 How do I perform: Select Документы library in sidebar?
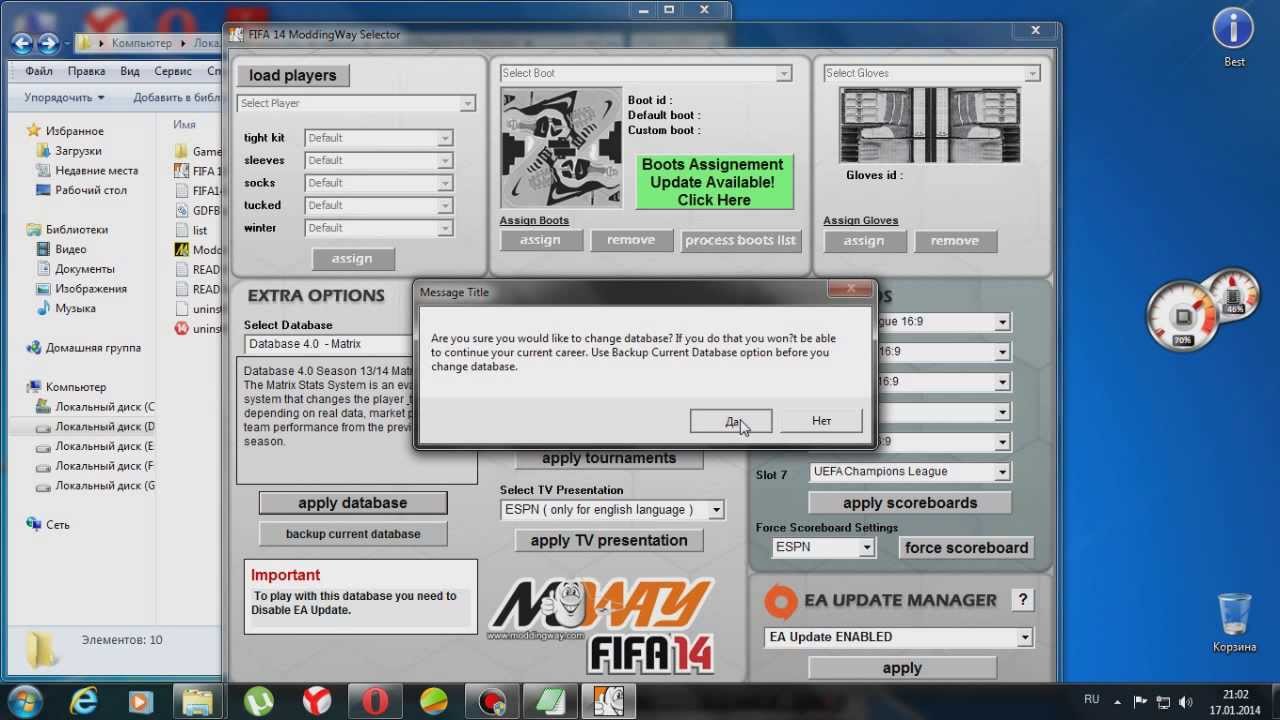click(85, 269)
